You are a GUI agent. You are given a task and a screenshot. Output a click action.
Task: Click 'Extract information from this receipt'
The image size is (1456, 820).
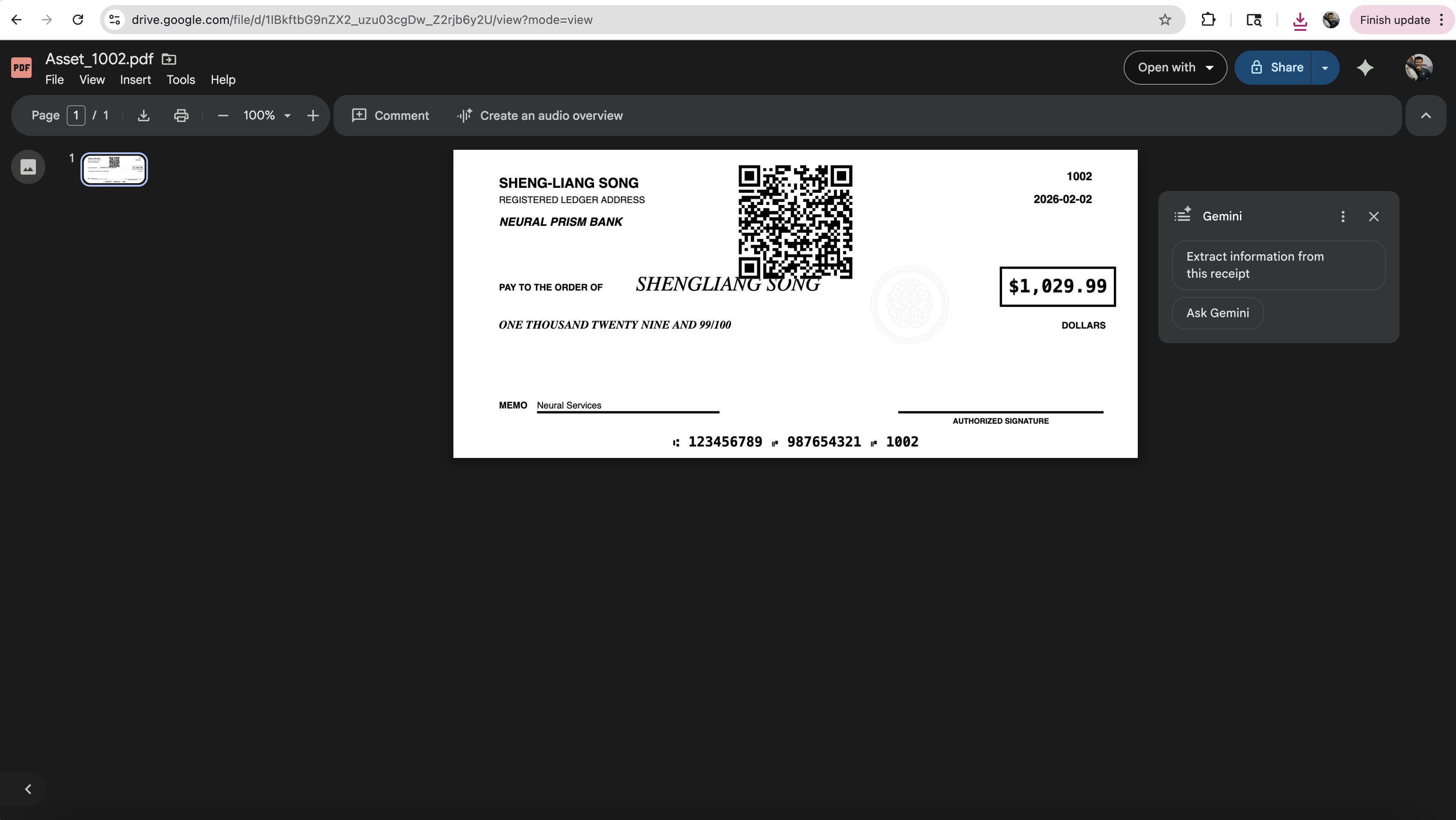pyautogui.click(x=1278, y=265)
